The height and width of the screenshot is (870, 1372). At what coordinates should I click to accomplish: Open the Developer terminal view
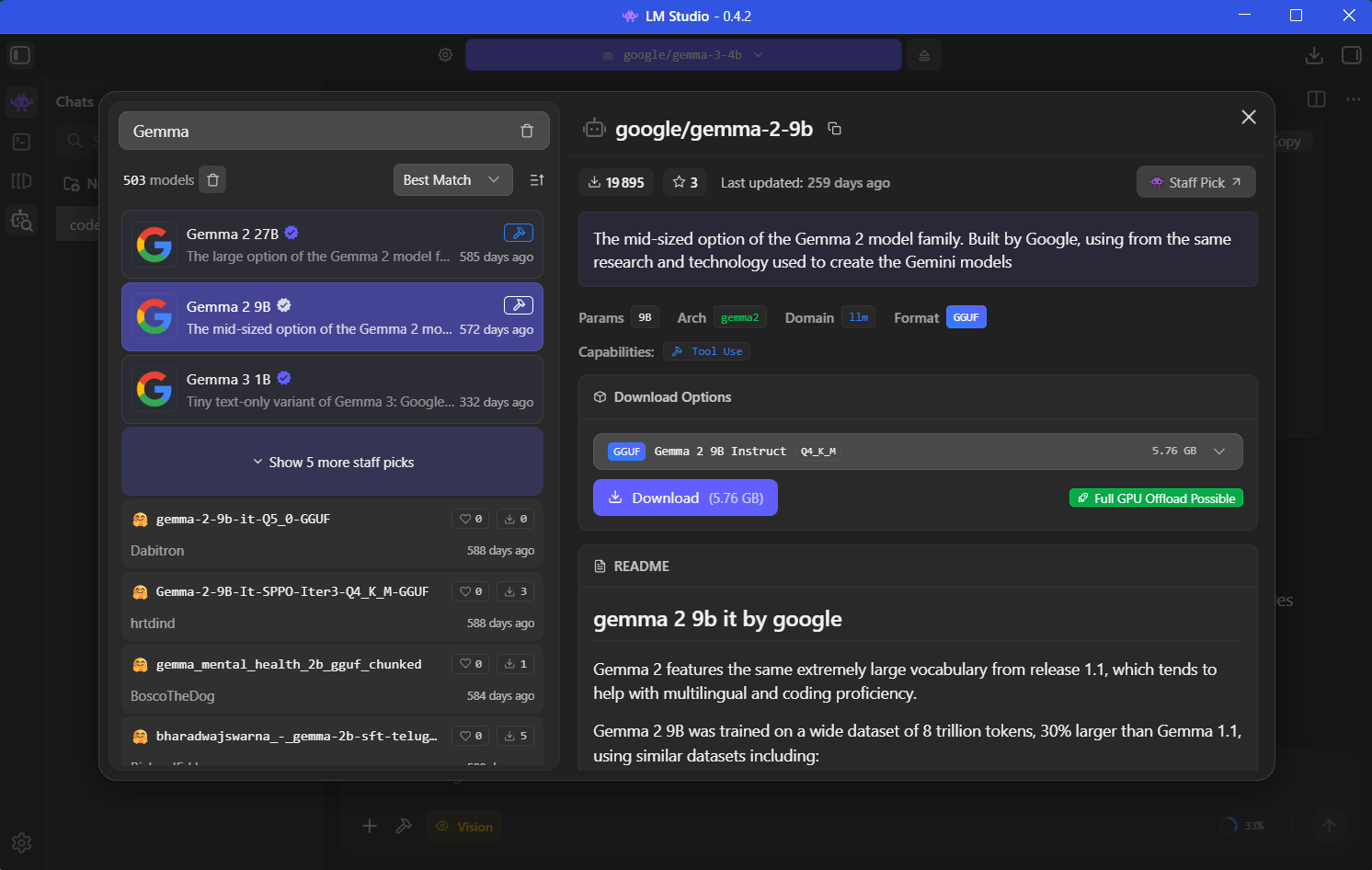[21, 142]
